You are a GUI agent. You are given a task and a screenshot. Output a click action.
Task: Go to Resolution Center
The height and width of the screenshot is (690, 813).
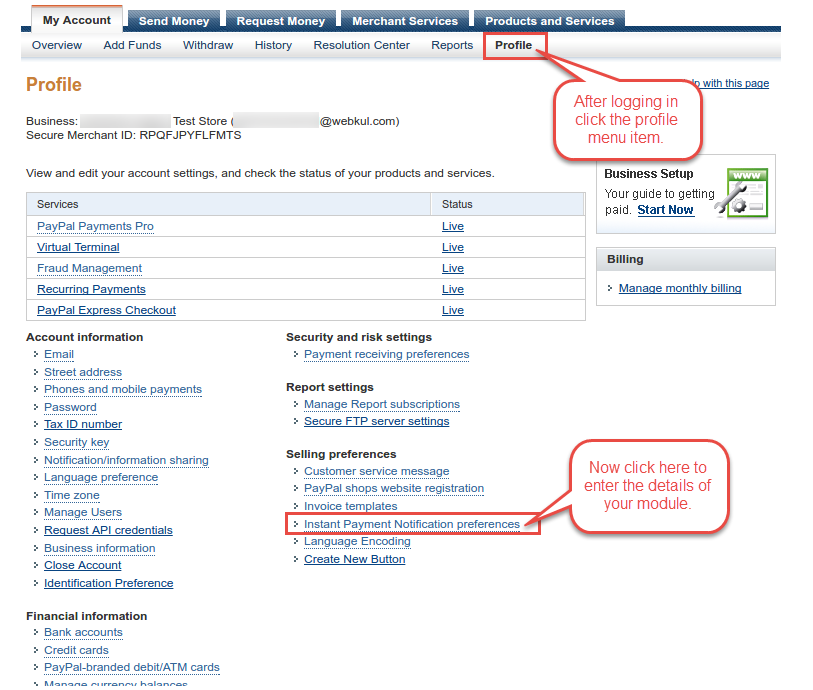point(361,46)
